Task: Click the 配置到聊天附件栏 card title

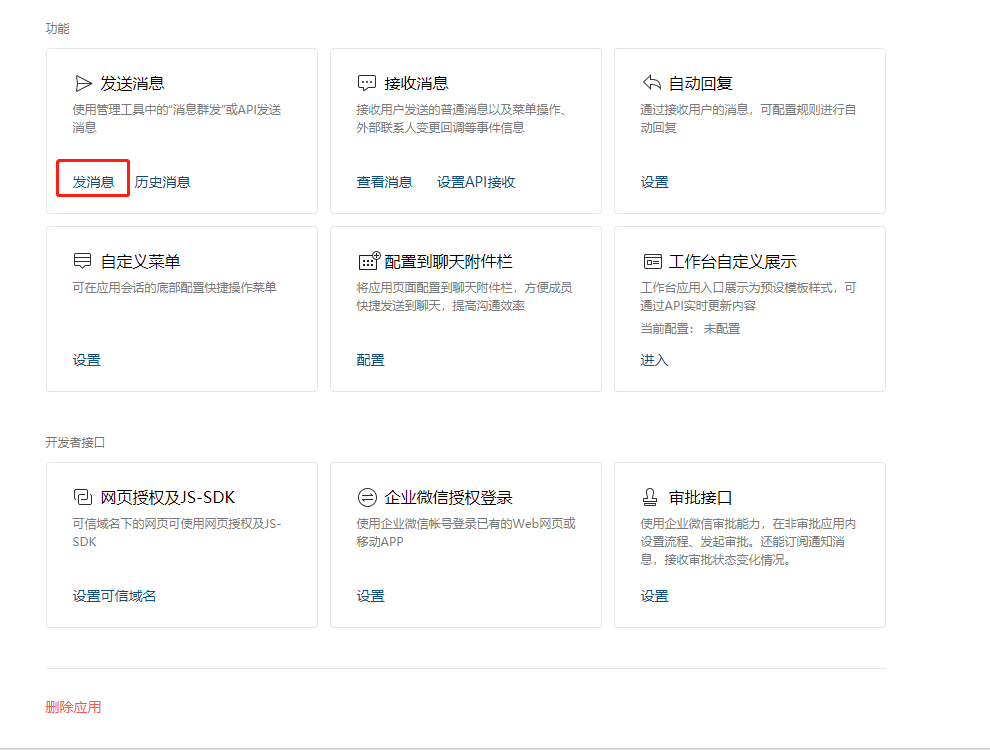Action: (x=448, y=261)
